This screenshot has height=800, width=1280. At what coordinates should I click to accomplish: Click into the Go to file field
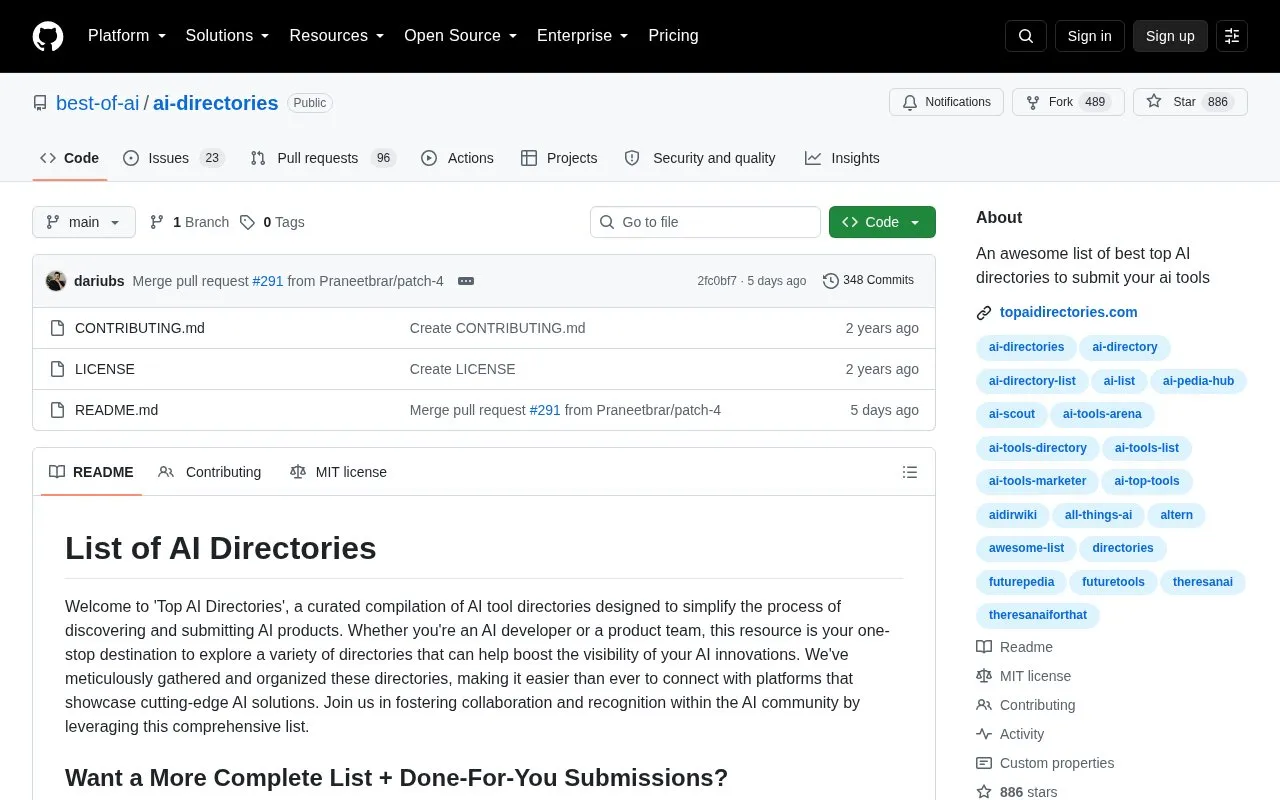click(705, 222)
